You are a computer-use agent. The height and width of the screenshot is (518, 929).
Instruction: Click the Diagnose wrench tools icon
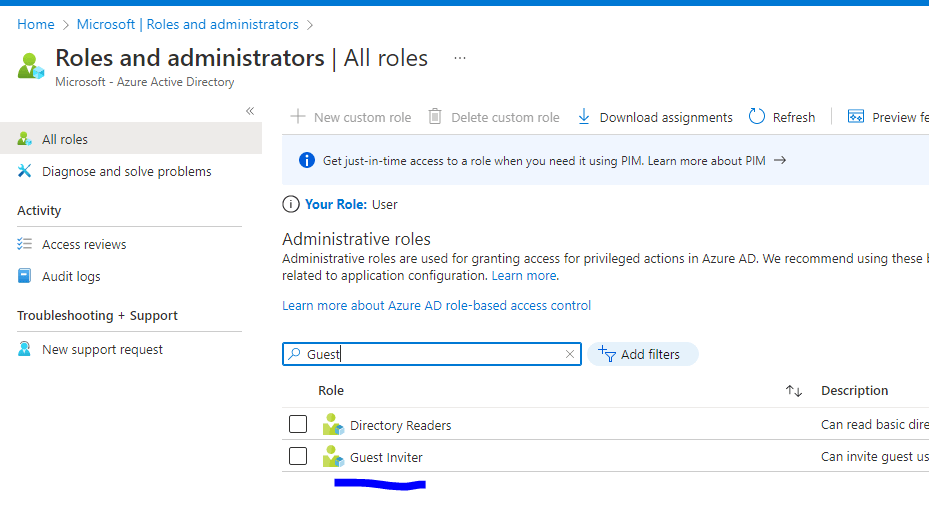tap(24, 171)
